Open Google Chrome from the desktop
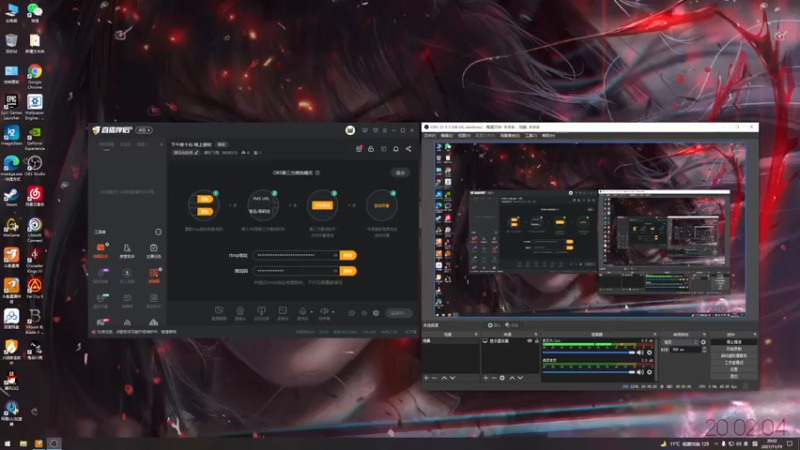Screen dimensions: 800x450 [35, 76]
